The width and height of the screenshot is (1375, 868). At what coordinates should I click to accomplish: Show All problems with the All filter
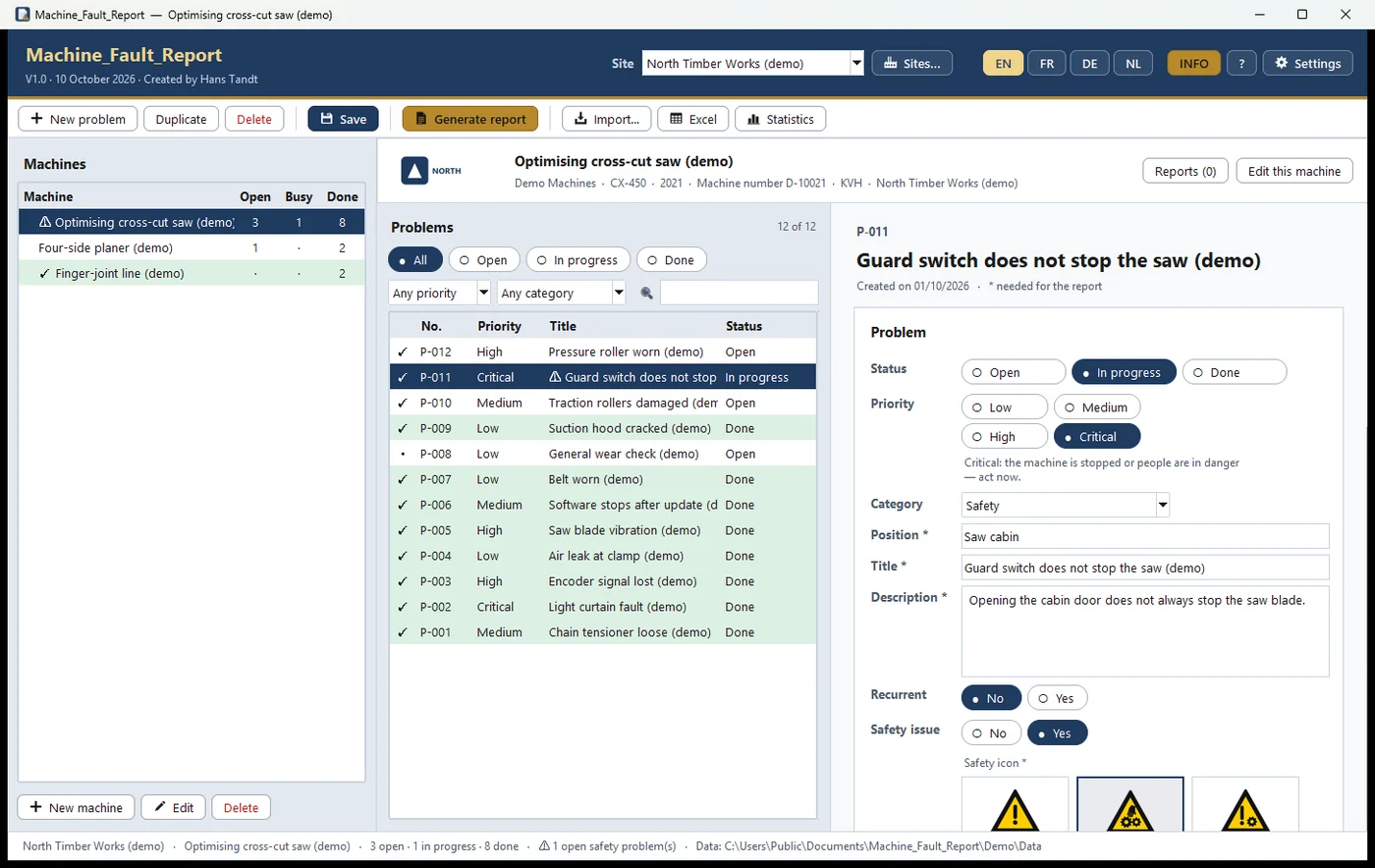point(414,260)
